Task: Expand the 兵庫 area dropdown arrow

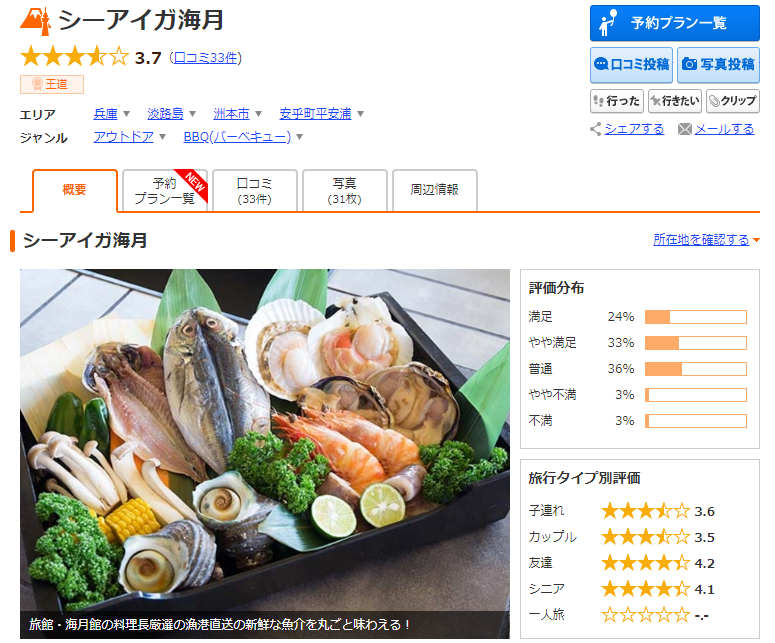Action: 127,114
